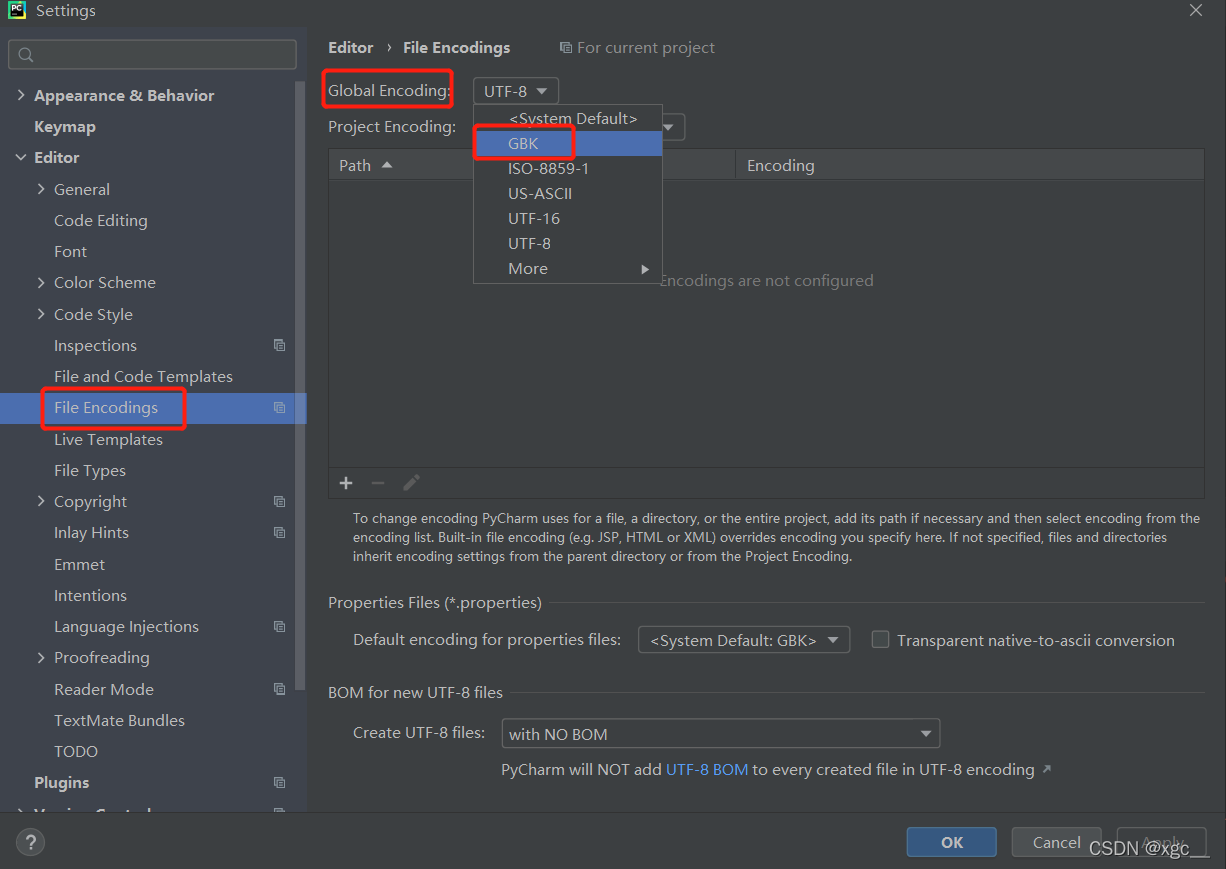This screenshot has height=869, width=1226.
Task: Click the external link arrow after UTF-8 encoding text
Action: pyautogui.click(x=1047, y=769)
